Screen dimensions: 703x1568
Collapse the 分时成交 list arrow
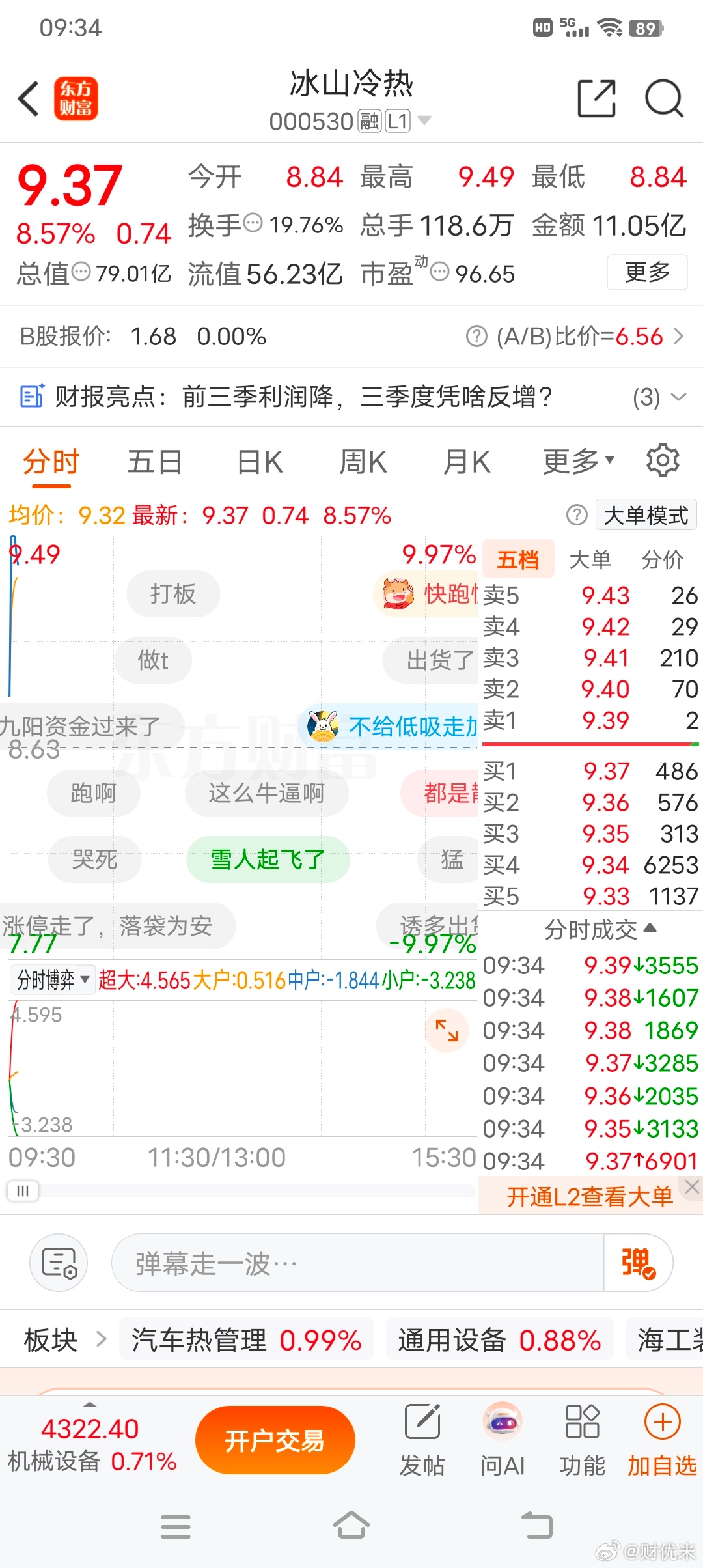(x=650, y=927)
